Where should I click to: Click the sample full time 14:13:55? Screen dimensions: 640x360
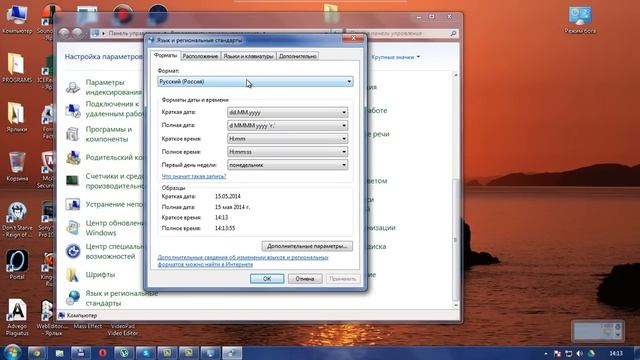pyautogui.click(x=225, y=228)
